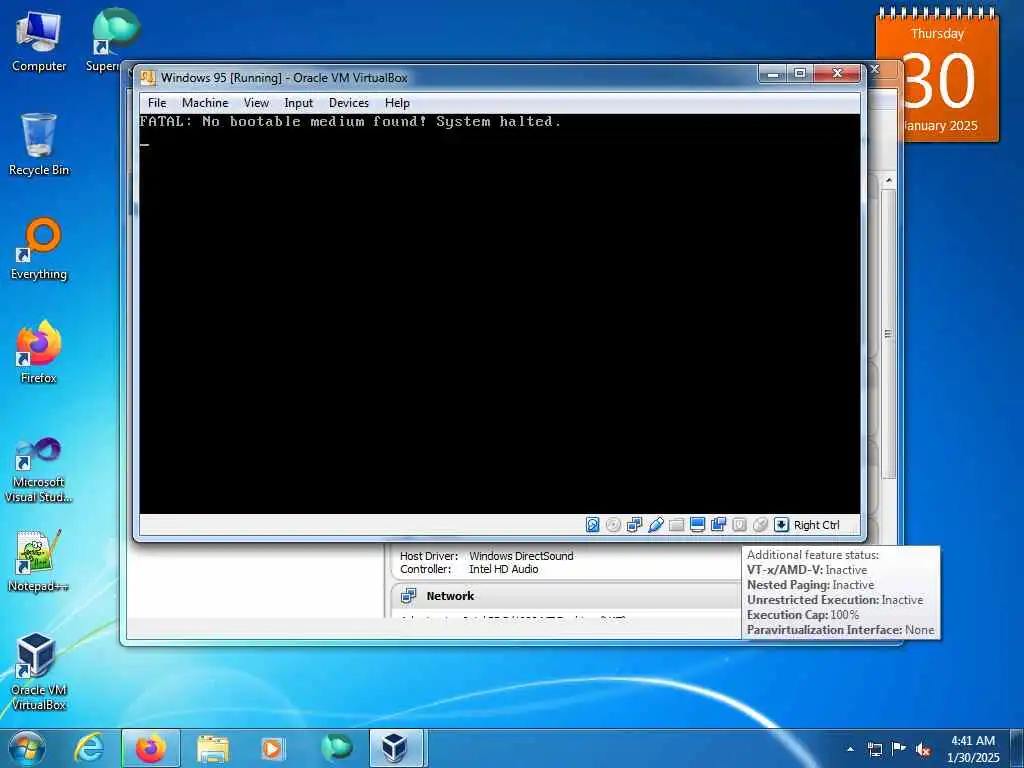The image size is (1024, 768).
Task: Click the keyboard capture arrow icon
Action: [781, 525]
